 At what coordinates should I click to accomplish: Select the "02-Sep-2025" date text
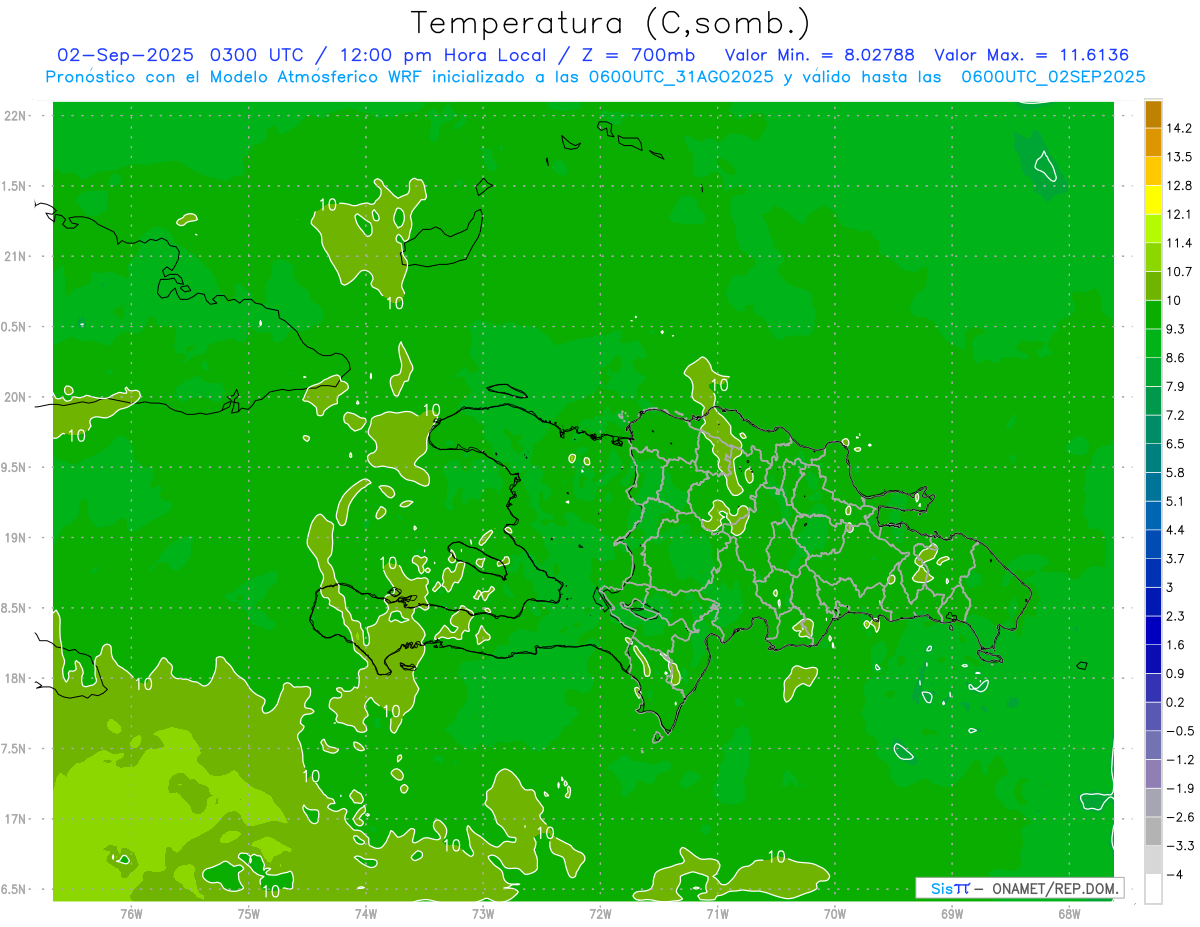[125, 55]
